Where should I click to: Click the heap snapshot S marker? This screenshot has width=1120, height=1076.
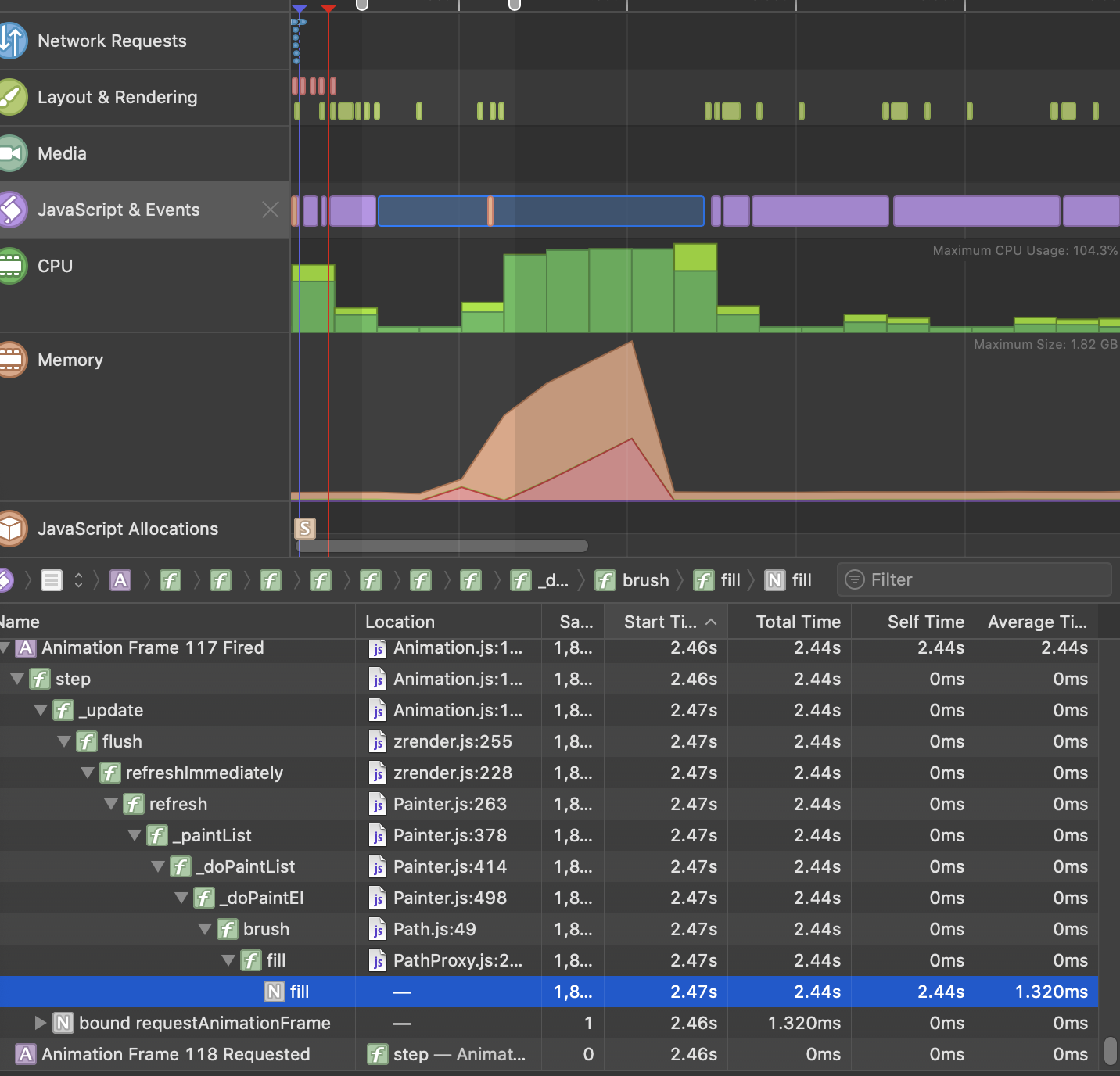(x=305, y=529)
